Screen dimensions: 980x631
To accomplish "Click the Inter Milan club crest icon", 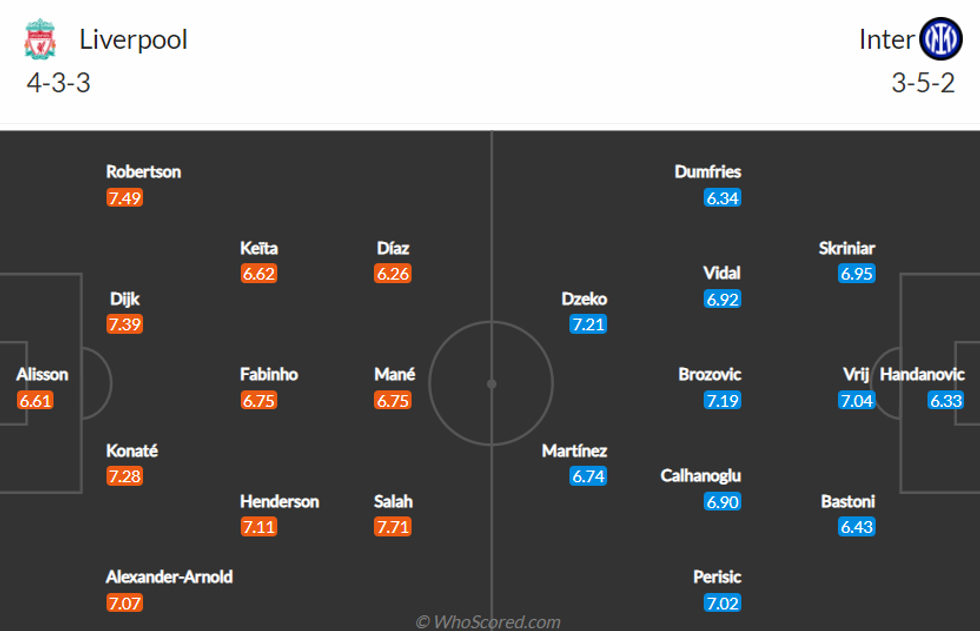I will [x=939, y=39].
